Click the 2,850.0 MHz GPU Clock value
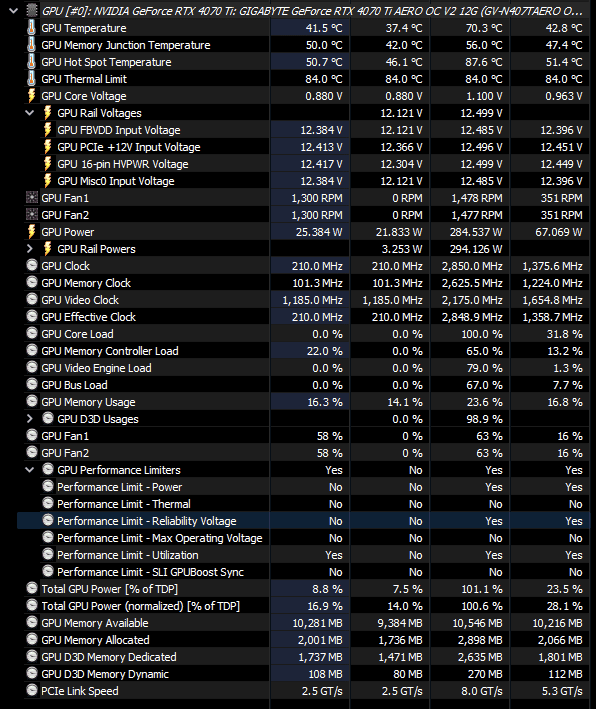Viewport: 596px width, 709px height. (472, 266)
